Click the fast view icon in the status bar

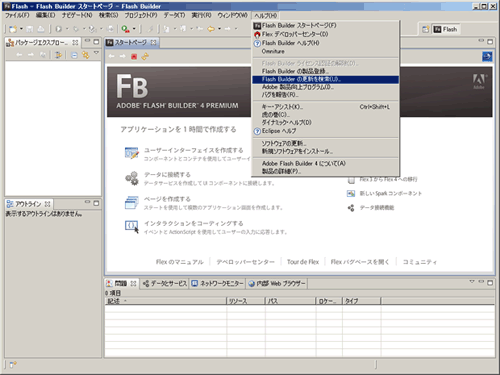click(x=13, y=365)
